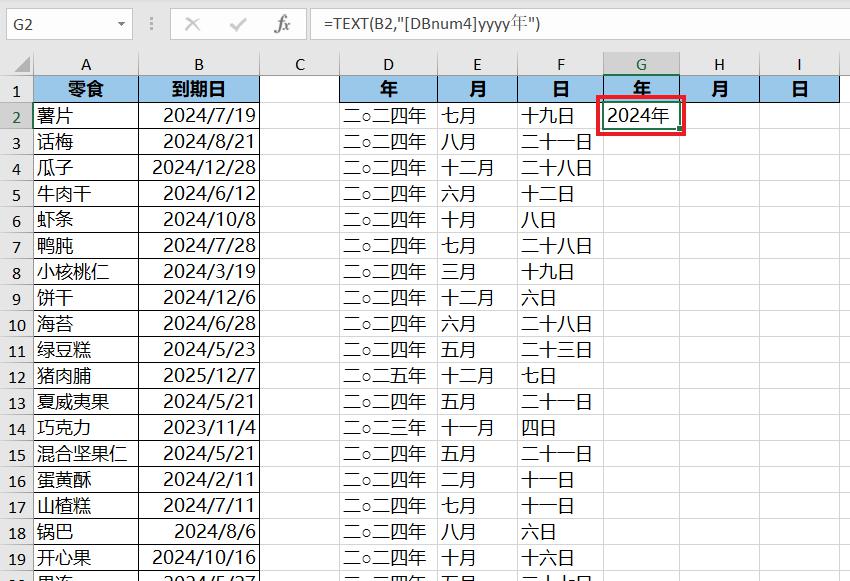Viewport: 850px width, 581px height.
Task: Click the 薯片 cell
Action: click(x=86, y=115)
